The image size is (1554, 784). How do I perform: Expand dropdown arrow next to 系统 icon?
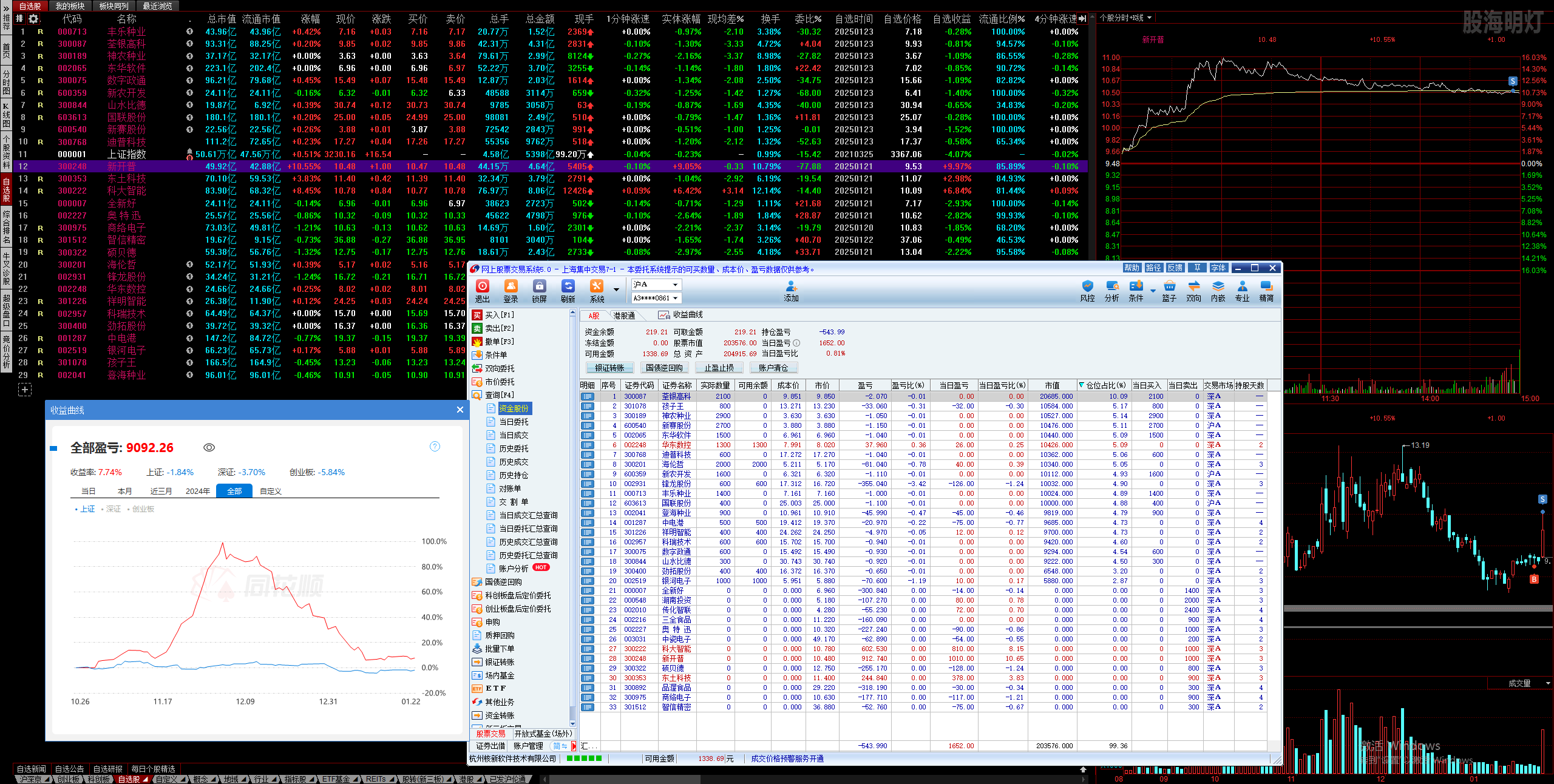(617, 290)
